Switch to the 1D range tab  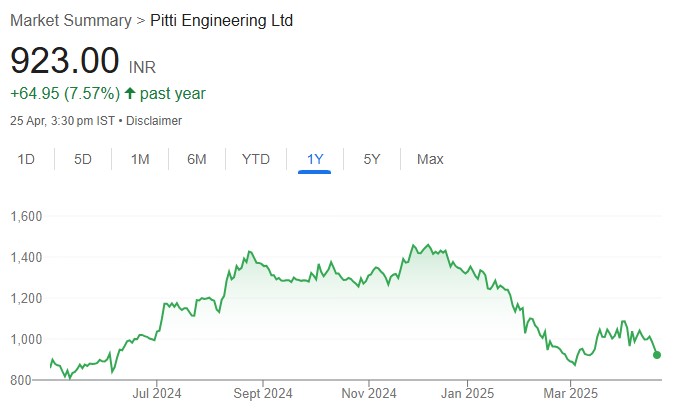point(26,159)
